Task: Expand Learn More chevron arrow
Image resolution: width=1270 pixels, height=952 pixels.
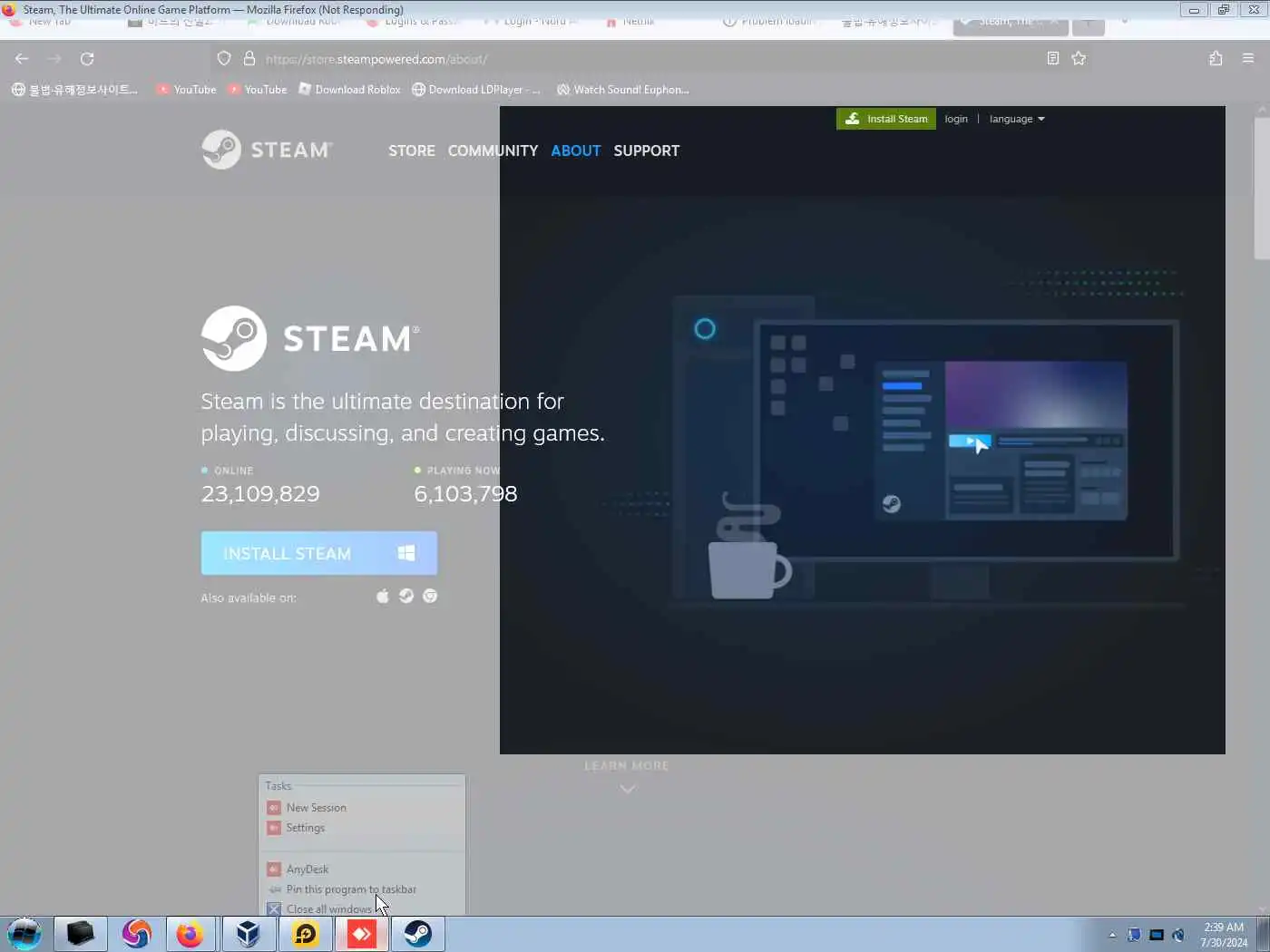Action: 627,789
